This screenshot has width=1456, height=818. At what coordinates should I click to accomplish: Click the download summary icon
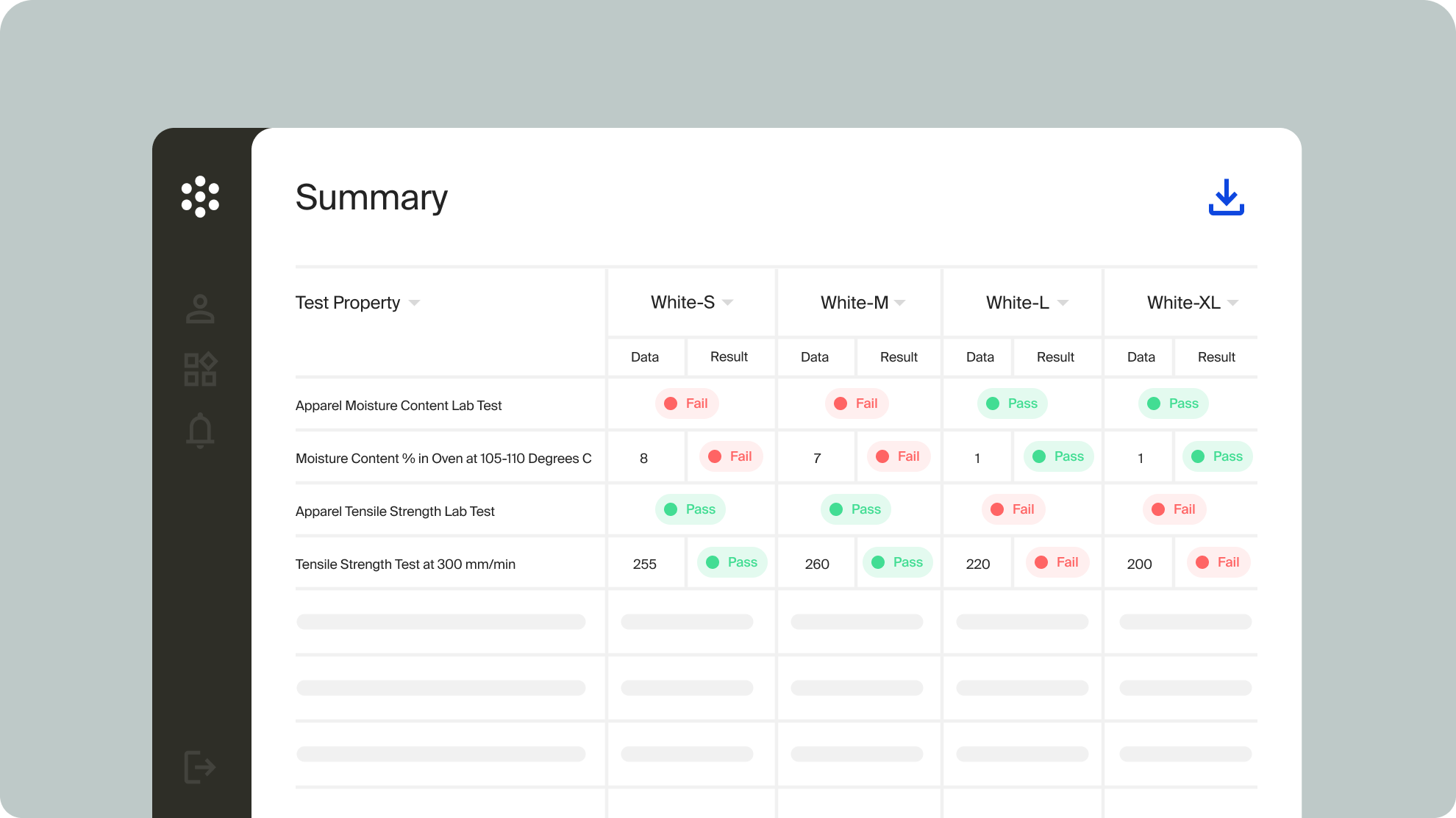tap(1226, 197)
